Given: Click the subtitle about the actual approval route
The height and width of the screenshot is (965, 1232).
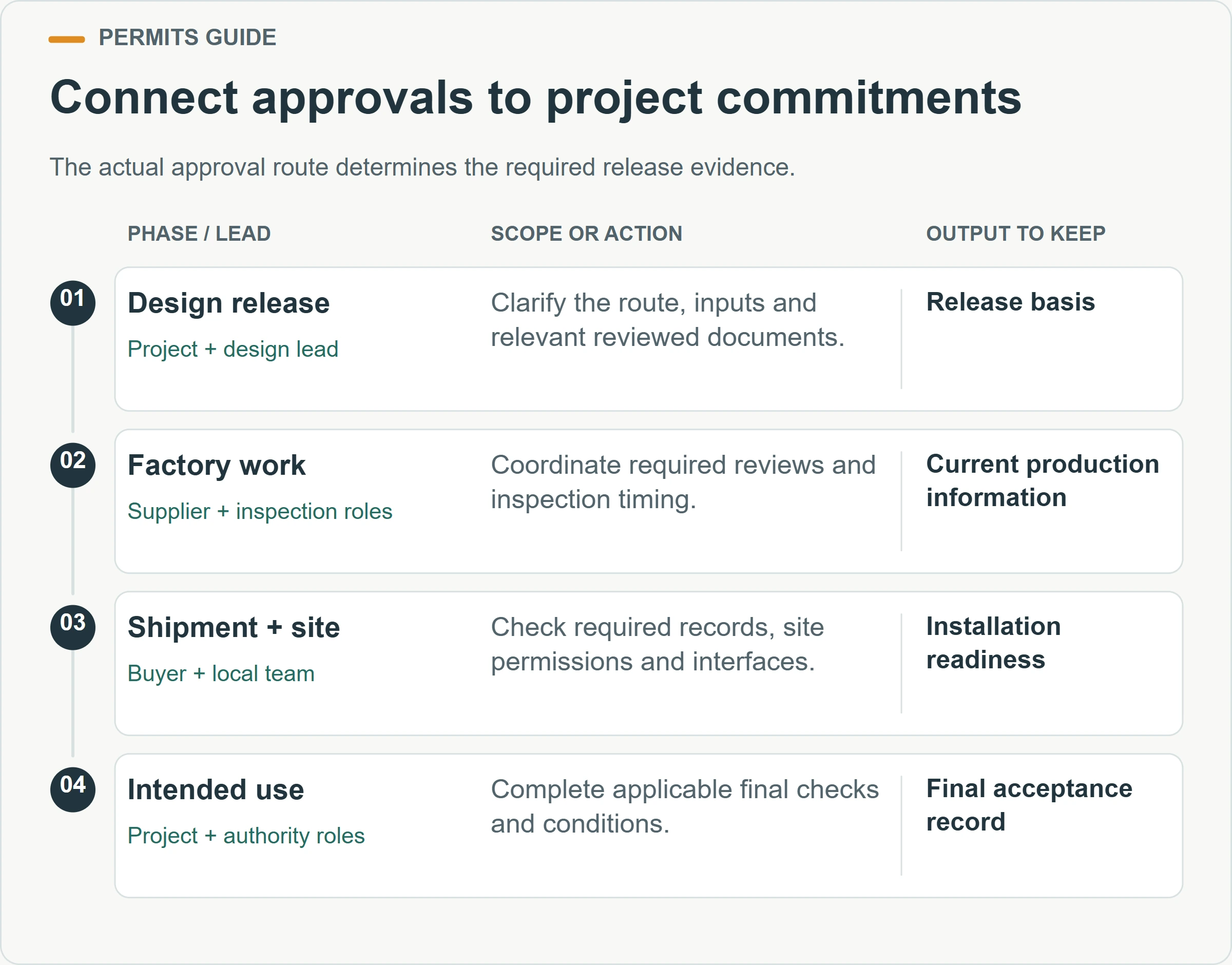Looking at the screenshot, I should [422, 167].
